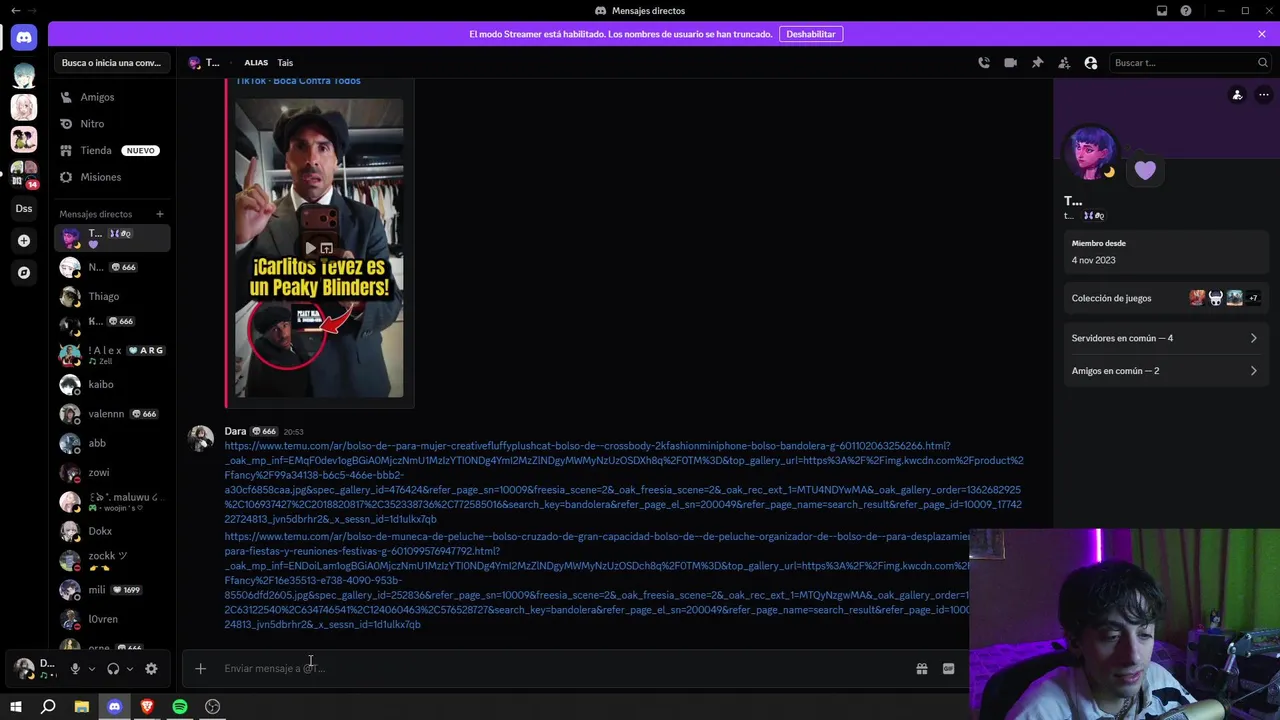Viewport: 1280px width, 720px height.
Task: Open headphone output options arrow
Action: coord(130,669)
